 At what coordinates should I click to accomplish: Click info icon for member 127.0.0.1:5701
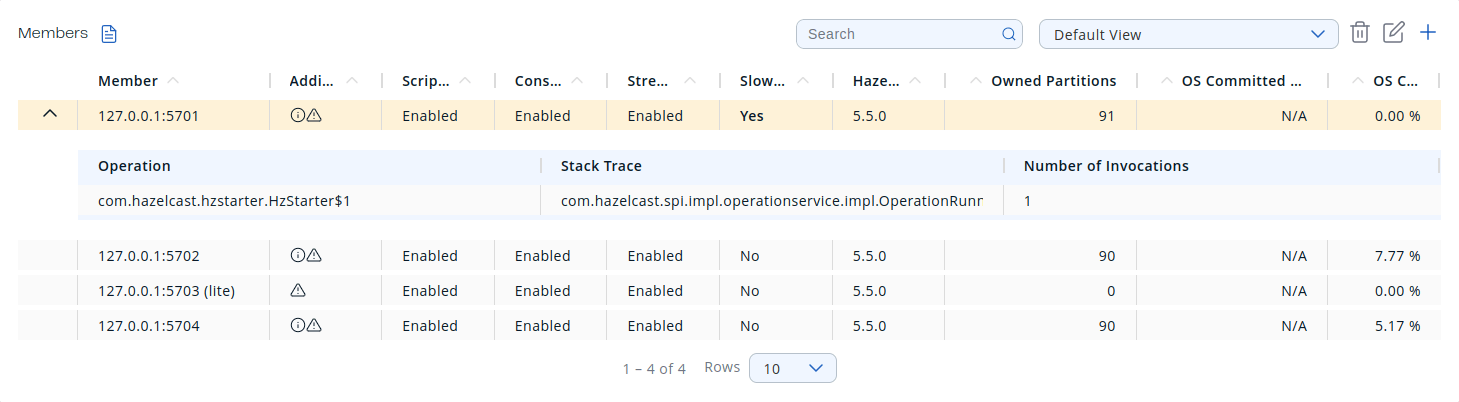(x=297, y=116)
